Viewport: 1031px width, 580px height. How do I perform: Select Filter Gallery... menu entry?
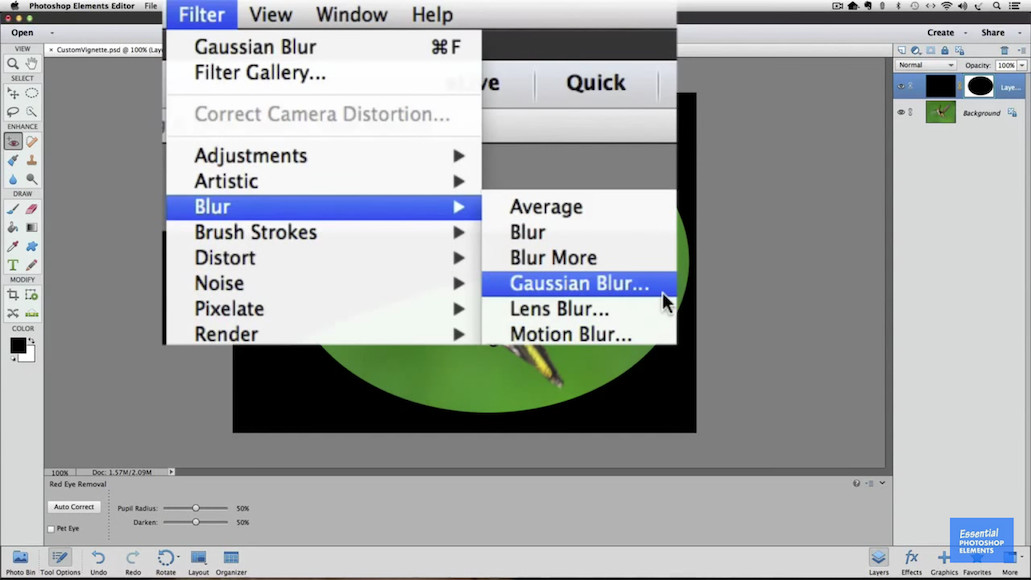click(x=324, y=73)
